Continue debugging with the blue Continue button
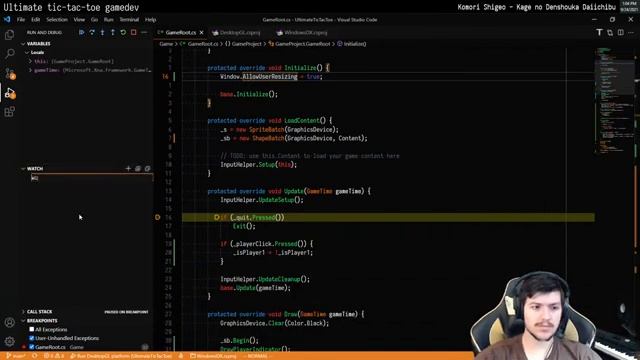 82,32
